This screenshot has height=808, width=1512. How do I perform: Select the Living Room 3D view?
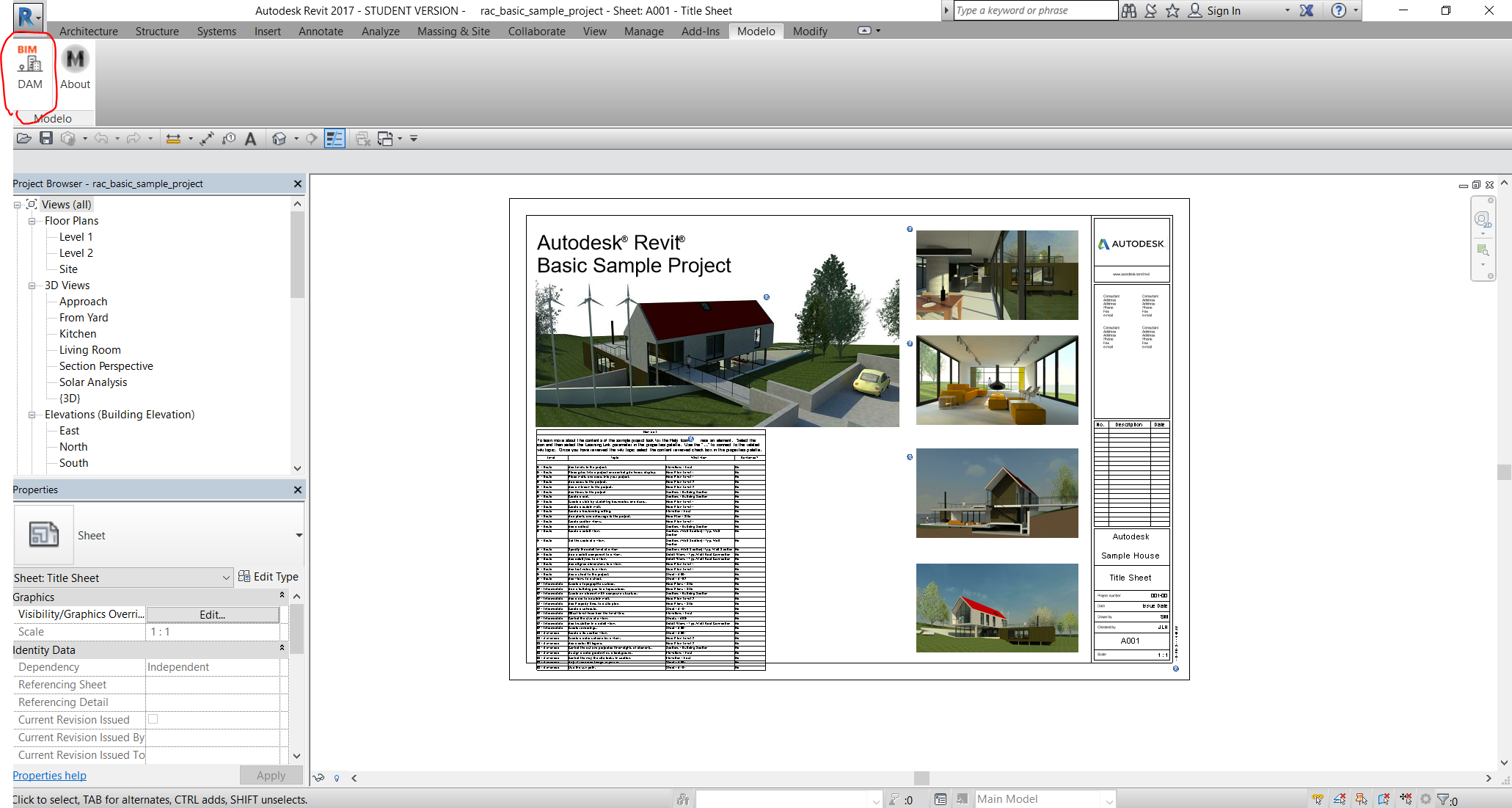[90, 350]
